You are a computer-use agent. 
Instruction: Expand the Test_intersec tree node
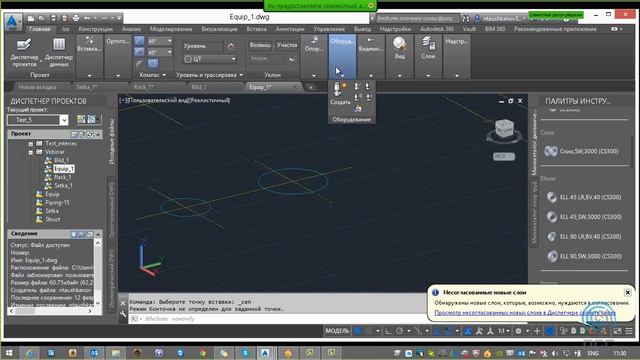pyautogui.click(x=31, y=144)
